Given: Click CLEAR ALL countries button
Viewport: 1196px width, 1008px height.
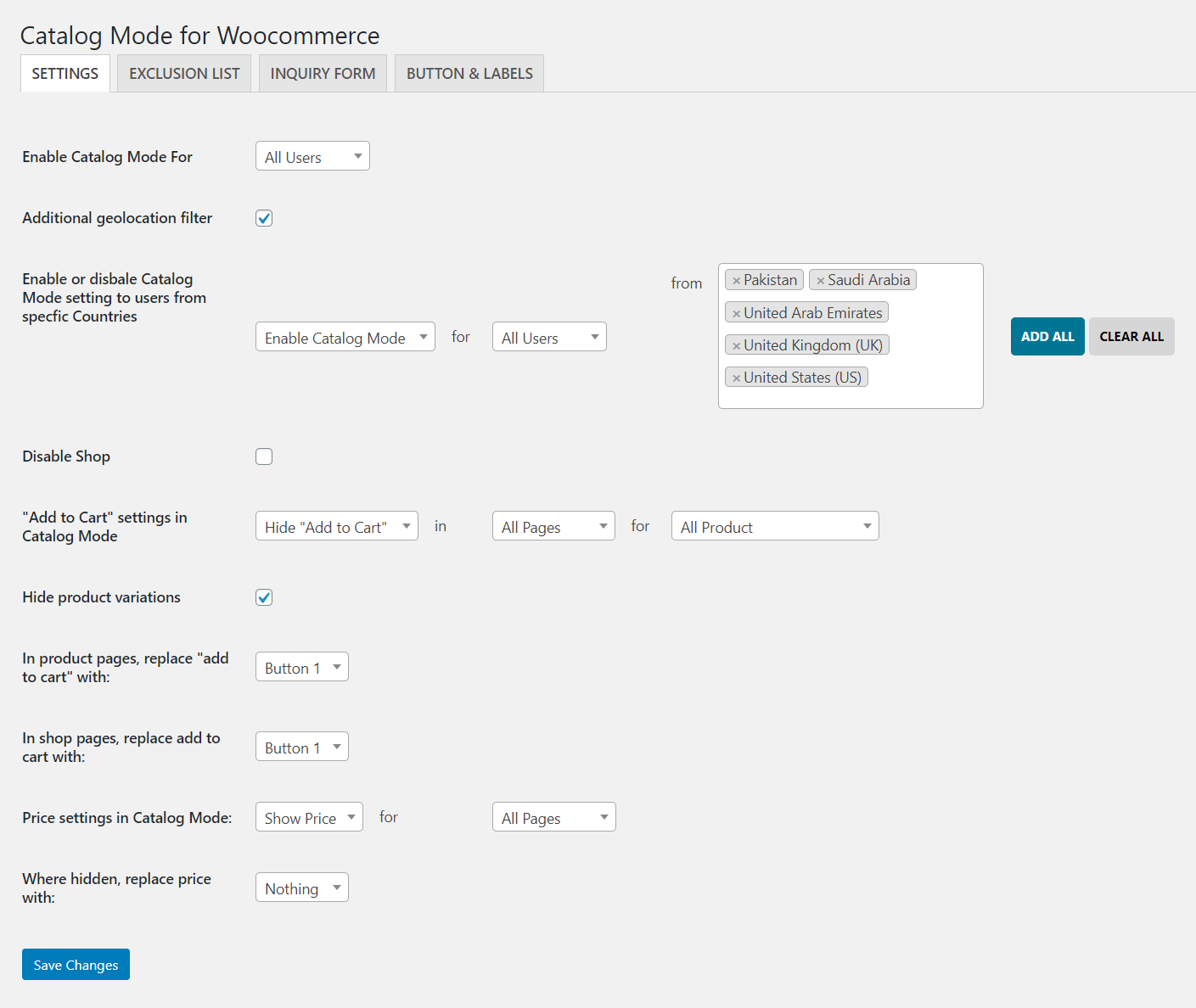Looking at the screenshot, I should (x=1131, y=337).
